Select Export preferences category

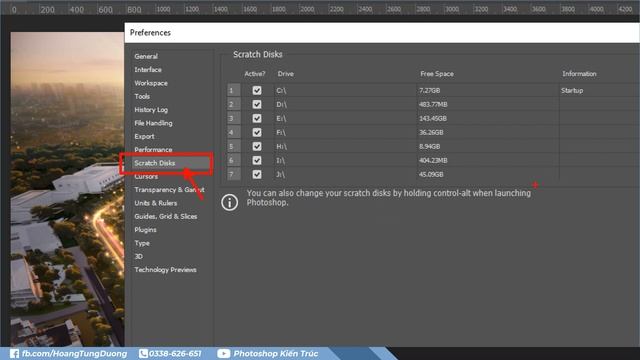tap(144, 136)
